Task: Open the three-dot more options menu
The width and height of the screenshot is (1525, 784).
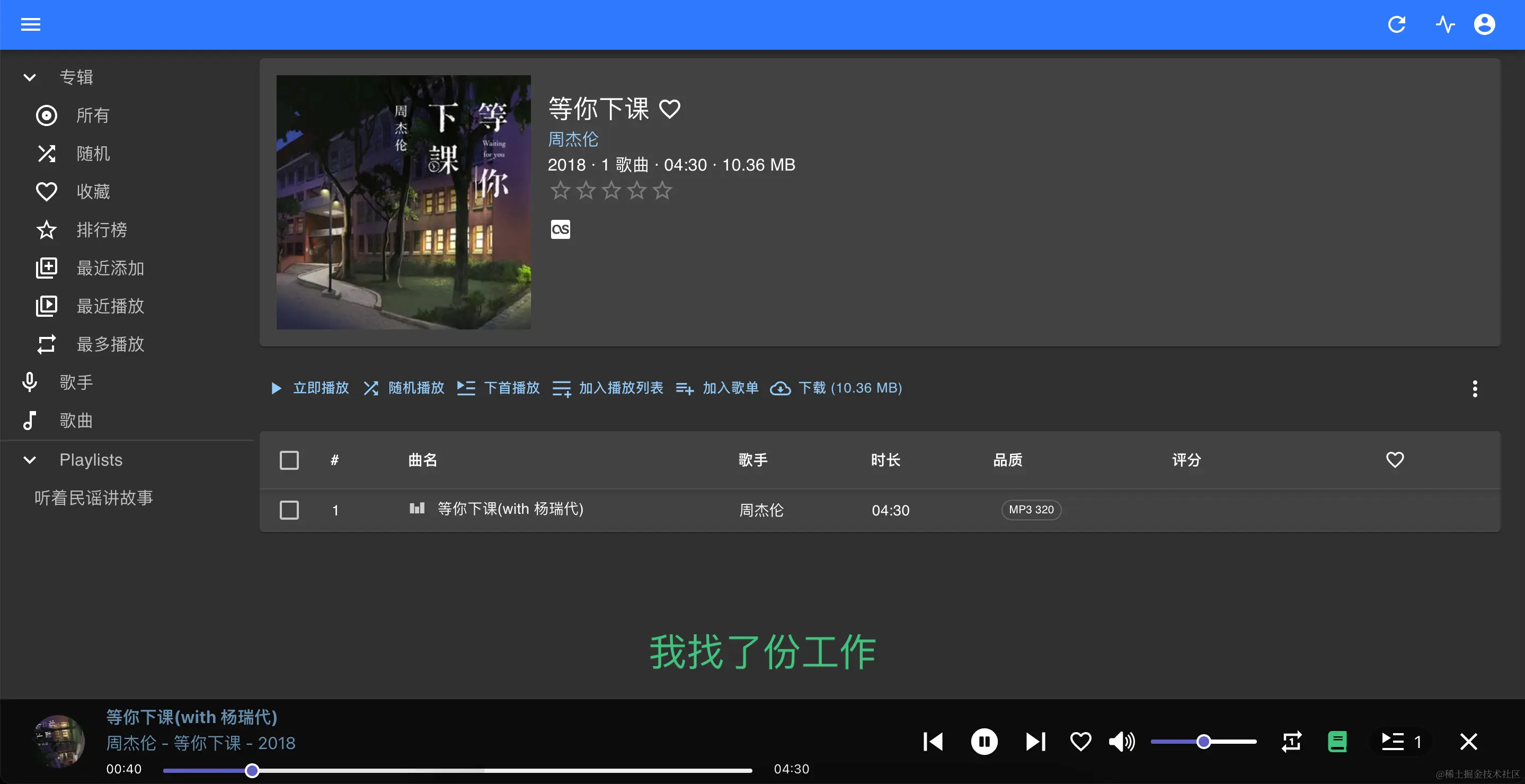Action: (1475, 389)
